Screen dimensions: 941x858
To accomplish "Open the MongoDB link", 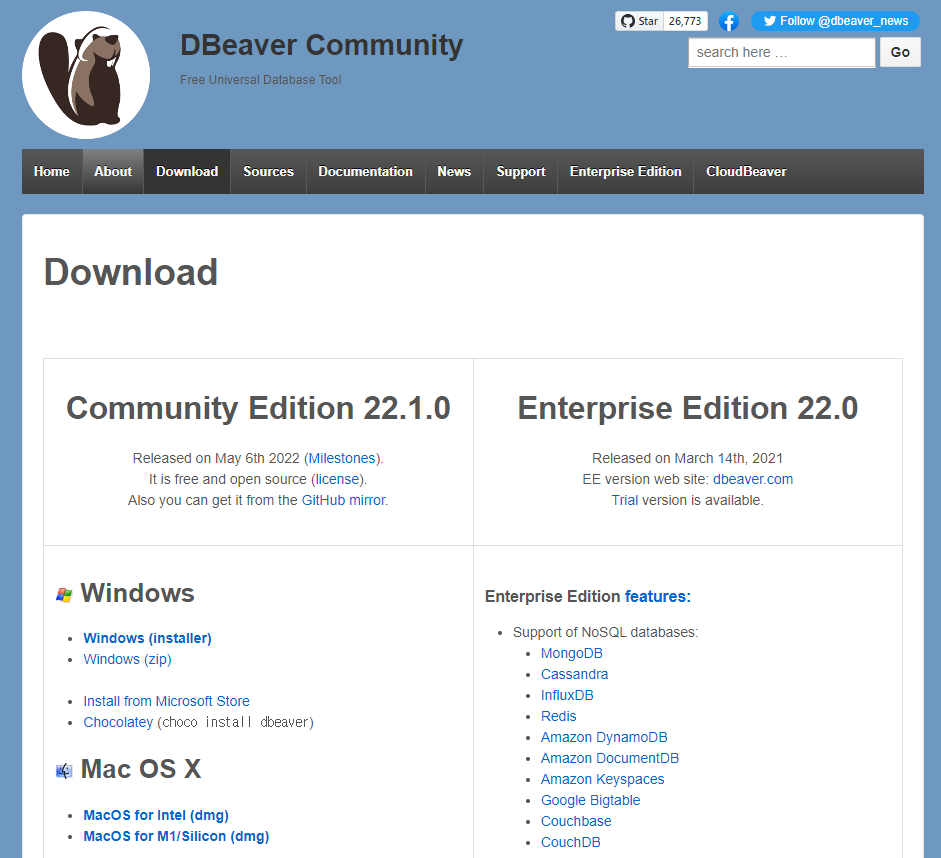I will point(571,653).
